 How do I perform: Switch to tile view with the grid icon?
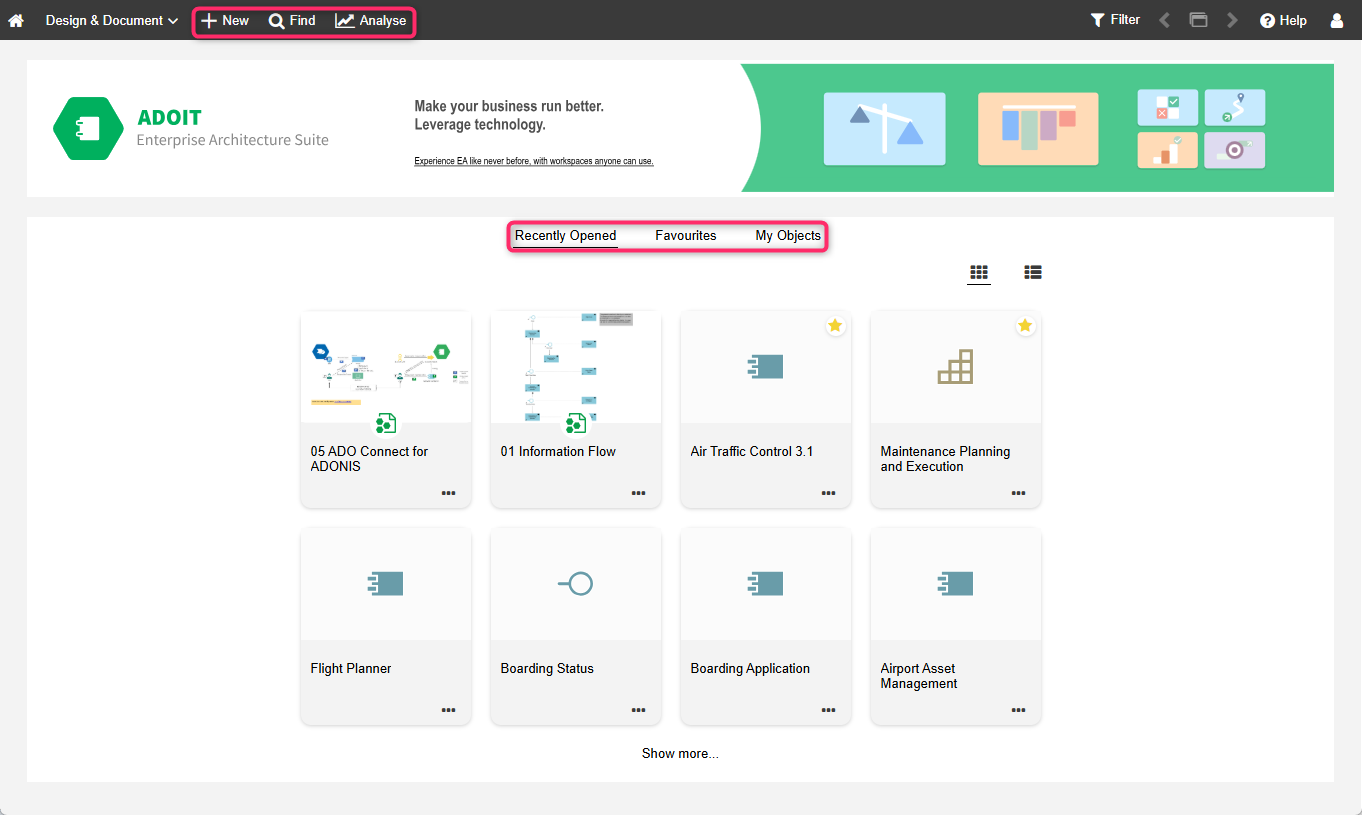coord(978,271)
